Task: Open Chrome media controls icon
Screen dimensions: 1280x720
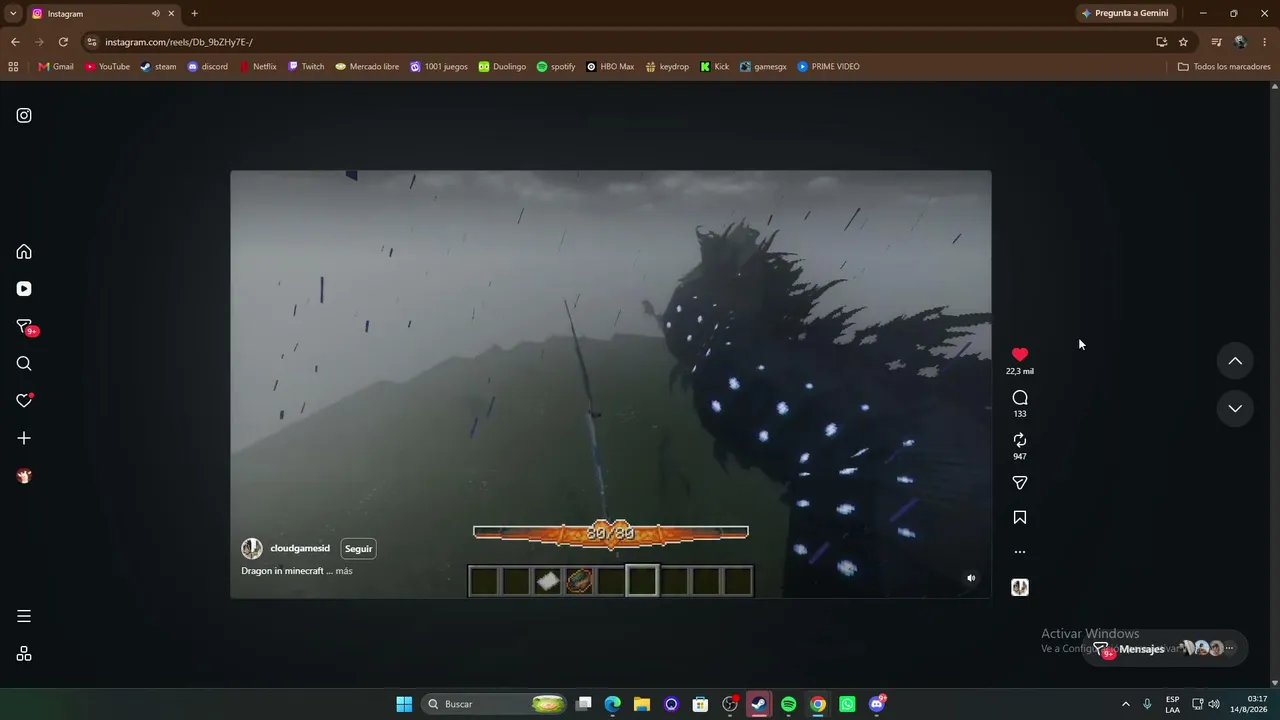Action: click(1216, 42)
